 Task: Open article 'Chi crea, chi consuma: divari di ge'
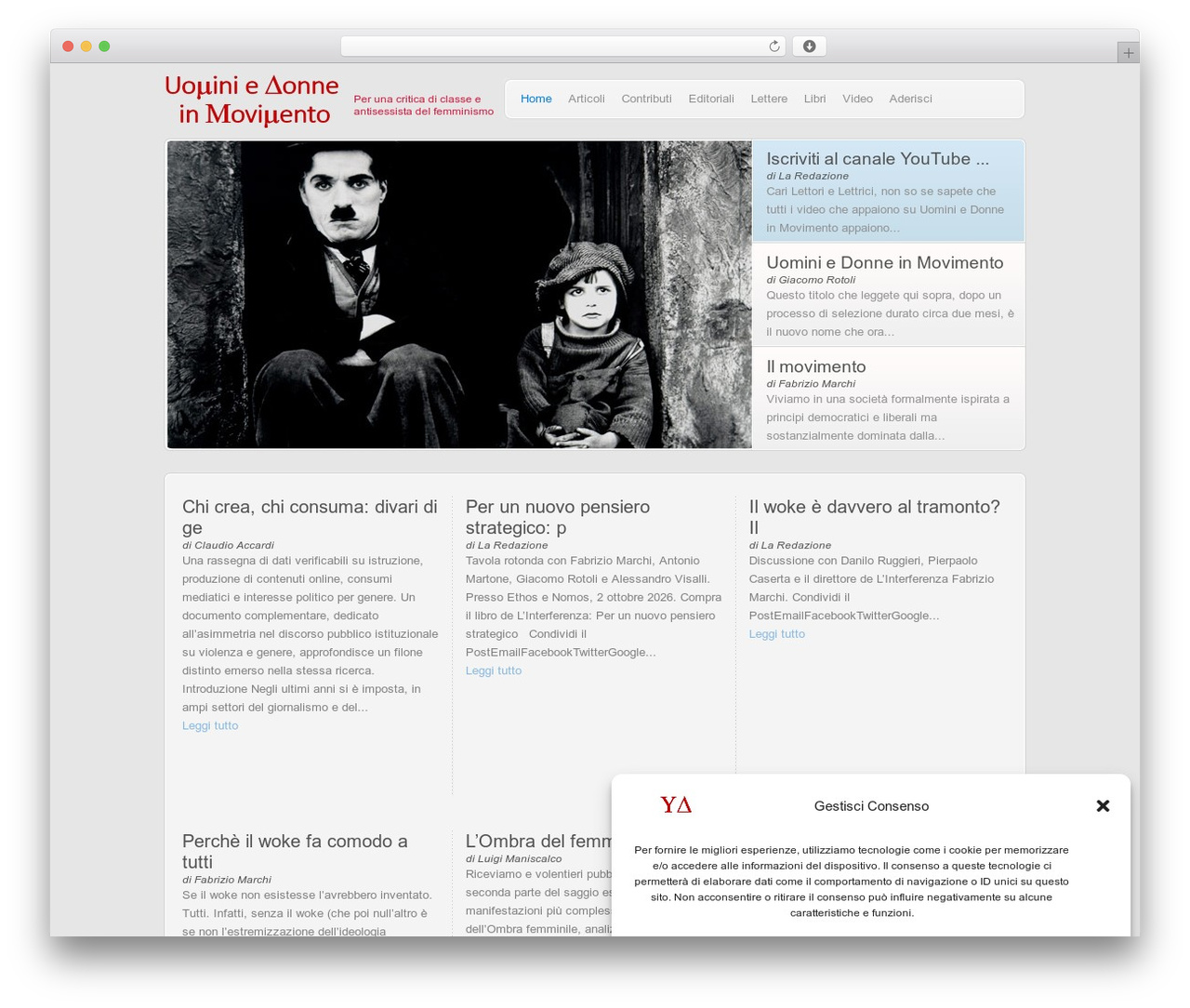310,517
